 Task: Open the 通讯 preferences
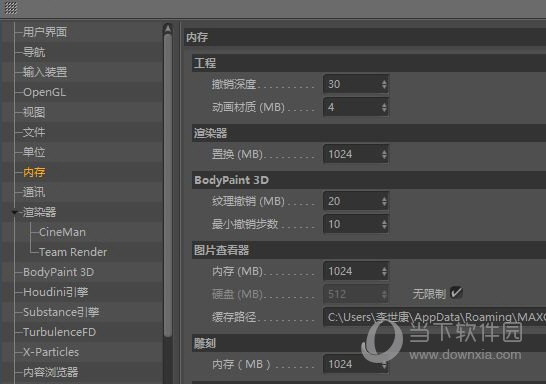pyautogui.click(x=34, y=192)
